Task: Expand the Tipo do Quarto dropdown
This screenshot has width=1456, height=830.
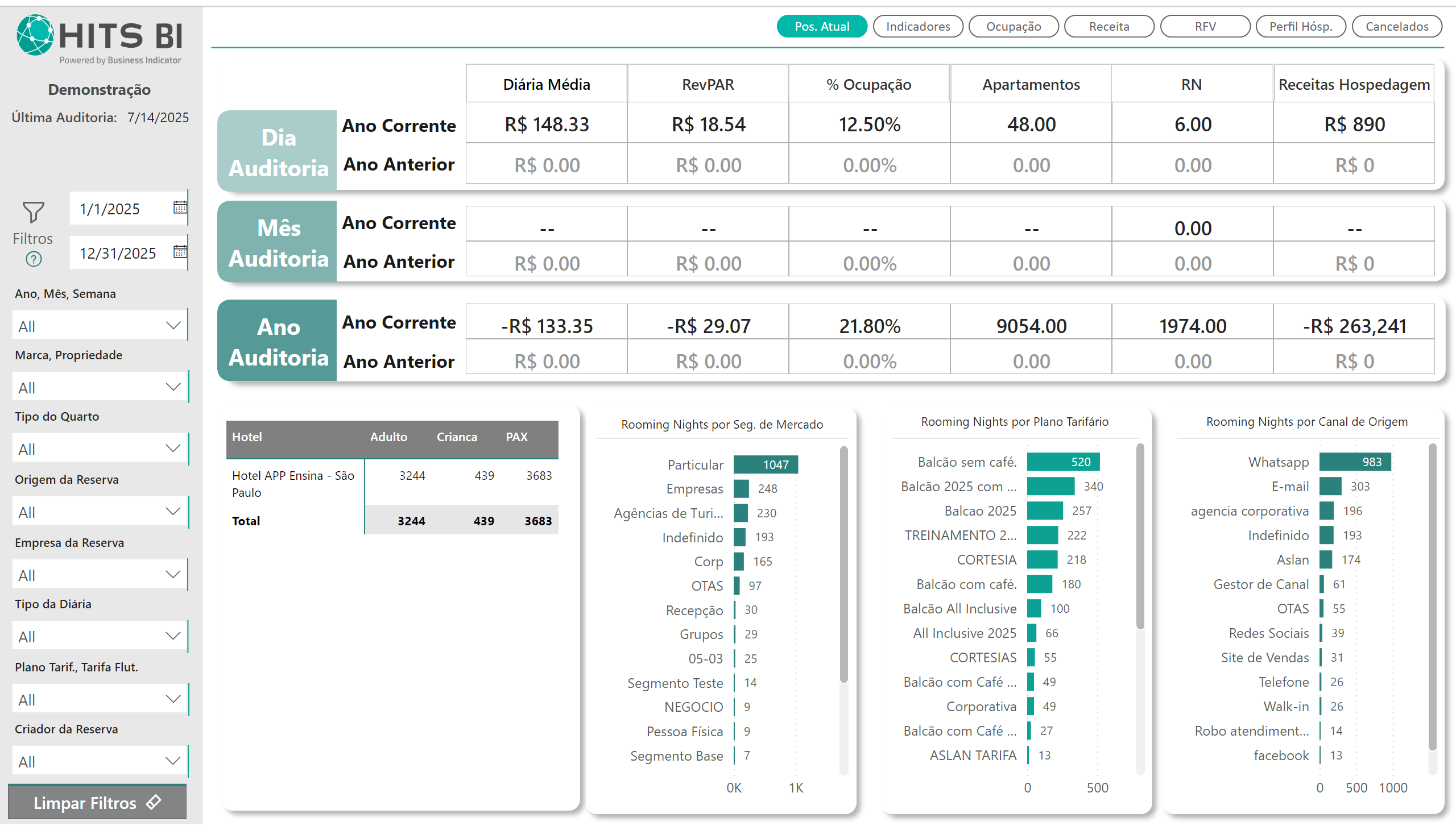Action: [172, 449]
